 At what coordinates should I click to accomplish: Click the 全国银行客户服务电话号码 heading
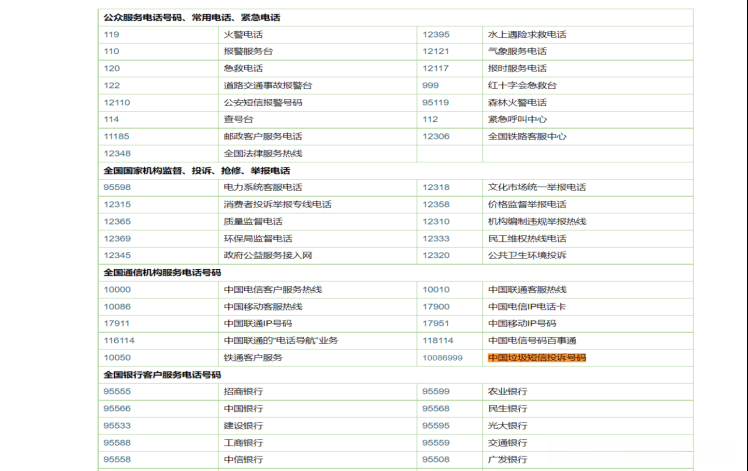coord(162,375)
